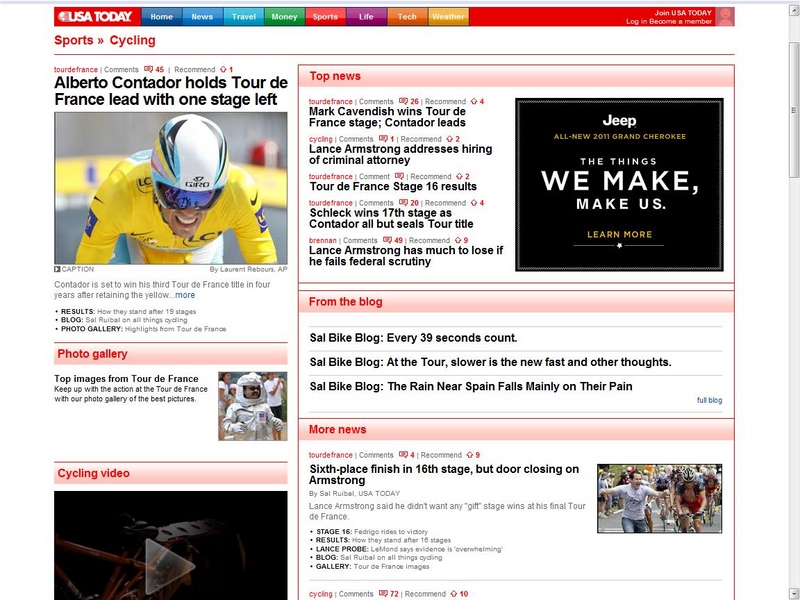Click recommend icon for Schleck 17th stage story

point(474,203)
